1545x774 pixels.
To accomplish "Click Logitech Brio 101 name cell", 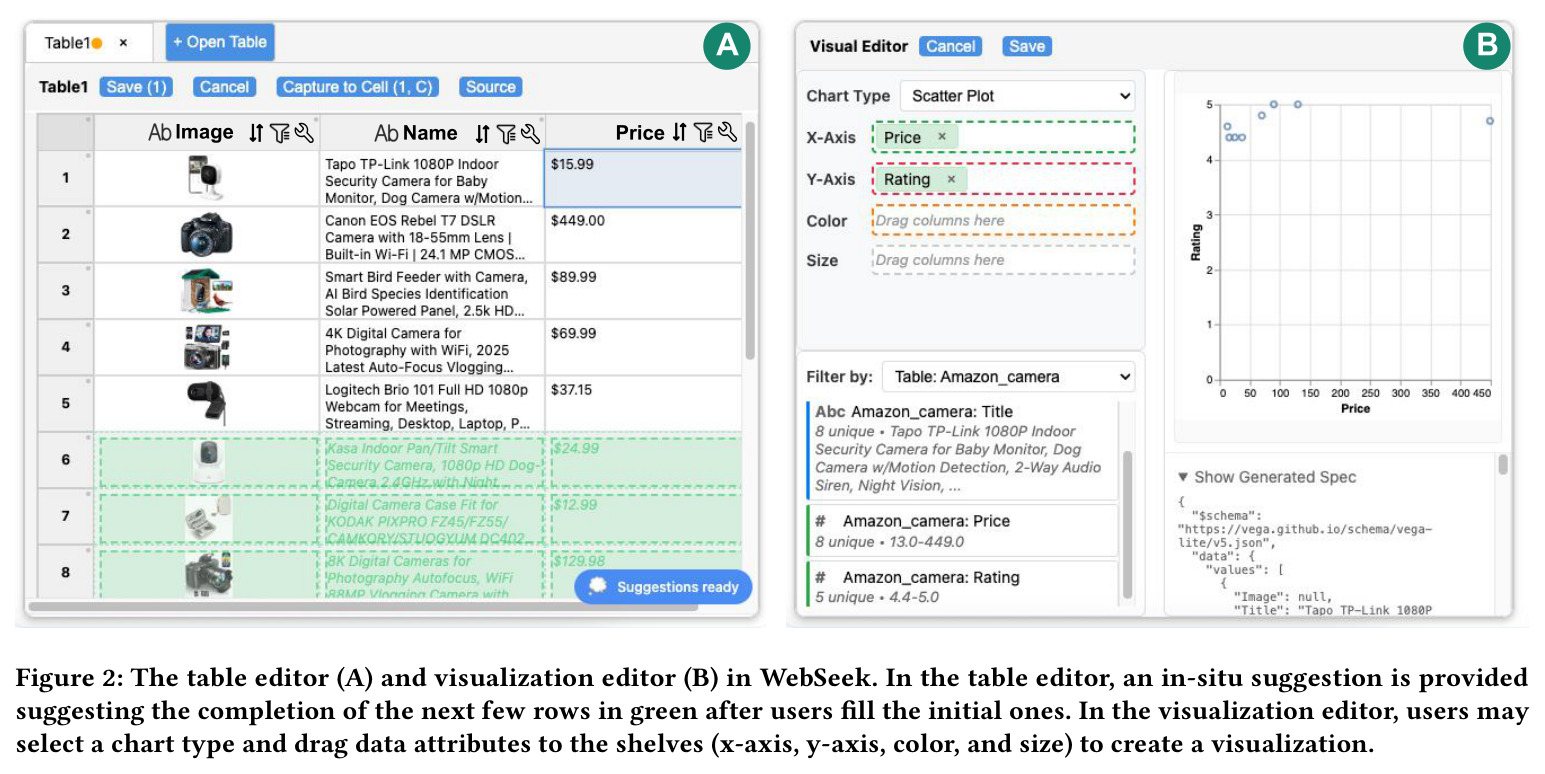I will pyautogui.click(x=432, y=404).
